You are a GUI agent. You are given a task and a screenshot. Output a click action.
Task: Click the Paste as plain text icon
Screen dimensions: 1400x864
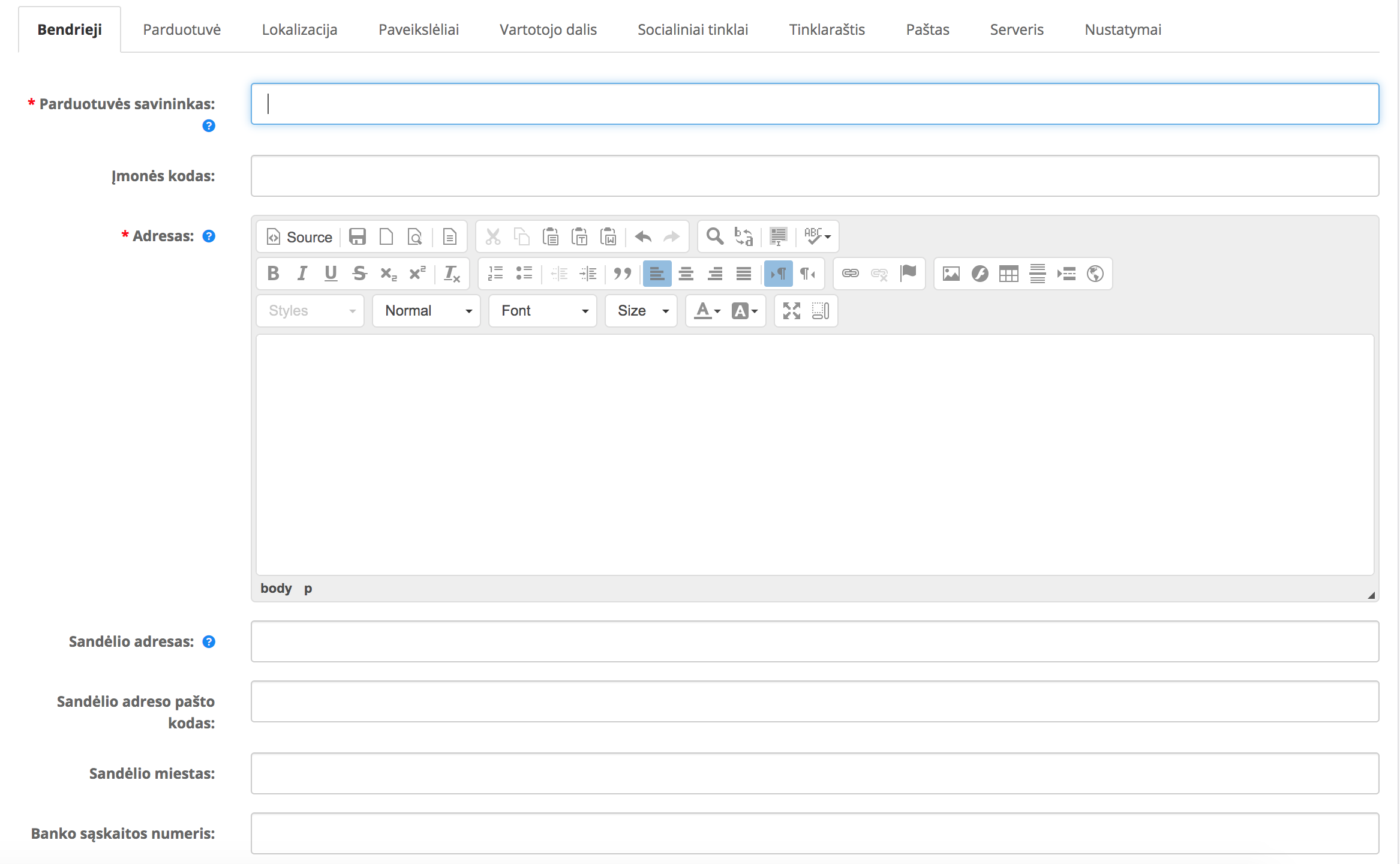click(x=579, y=237)
